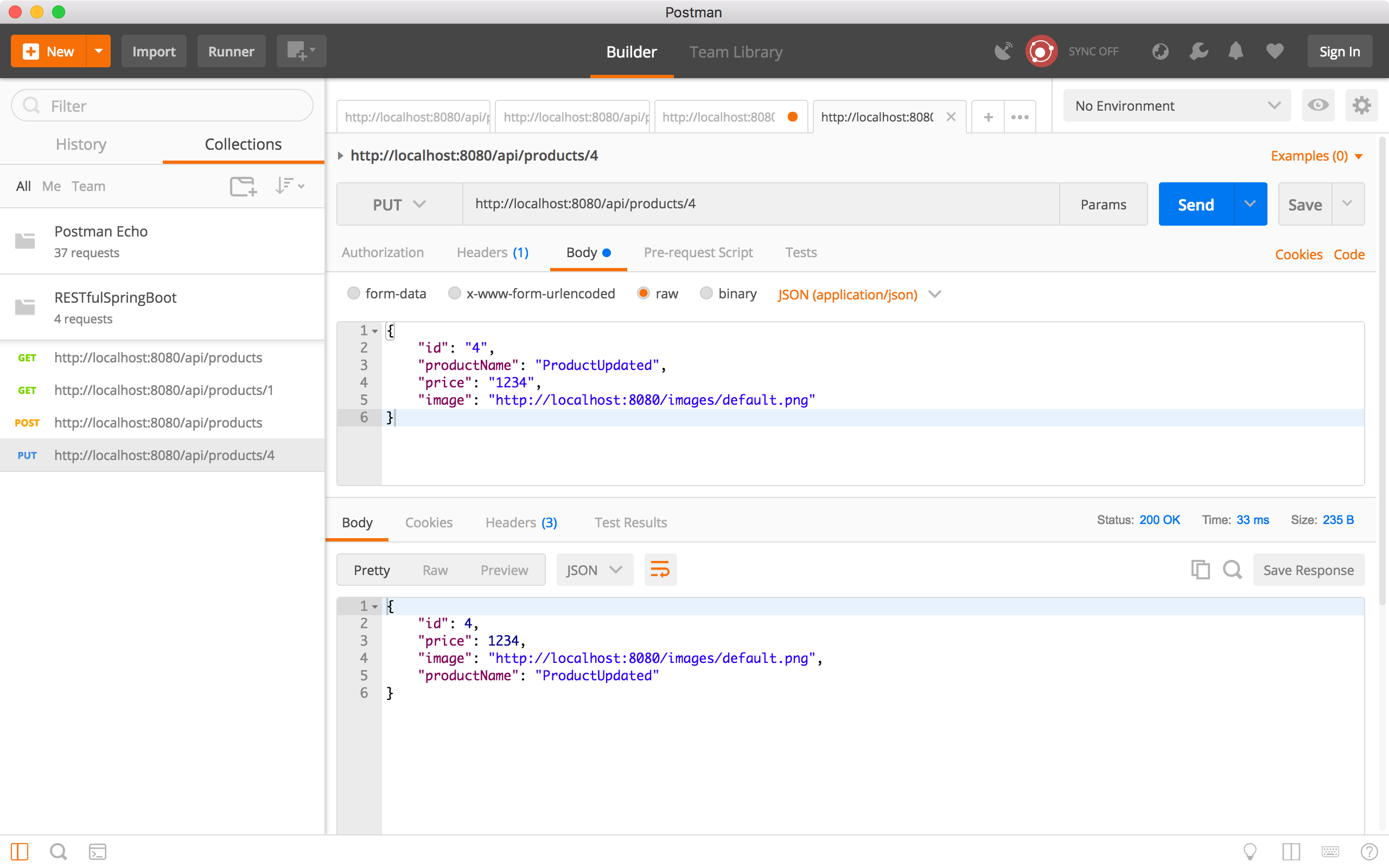The image size is (1389, 868).
Task: Switch response view to Pretty
Action: [x=371, y=570]
